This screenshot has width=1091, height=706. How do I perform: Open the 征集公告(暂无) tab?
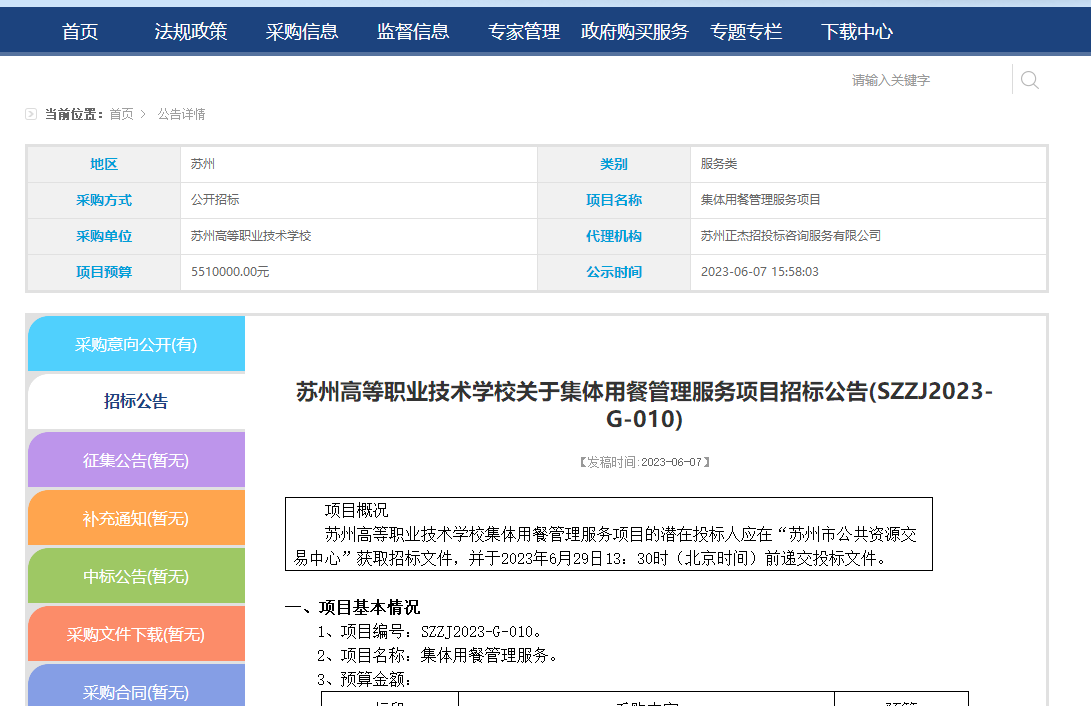tap(136, 460)
